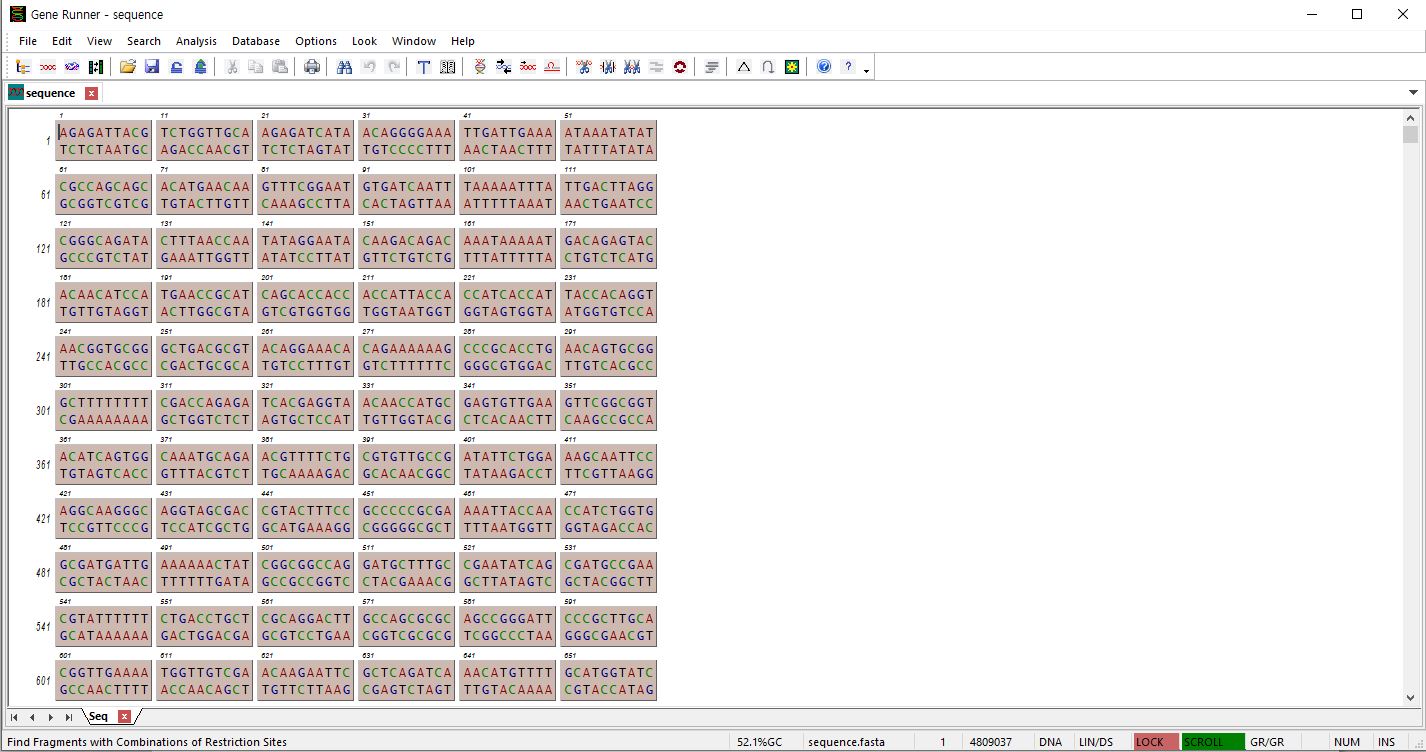
Task: Click the dark red circular plasmid icon
Action: tap(680, 67)
